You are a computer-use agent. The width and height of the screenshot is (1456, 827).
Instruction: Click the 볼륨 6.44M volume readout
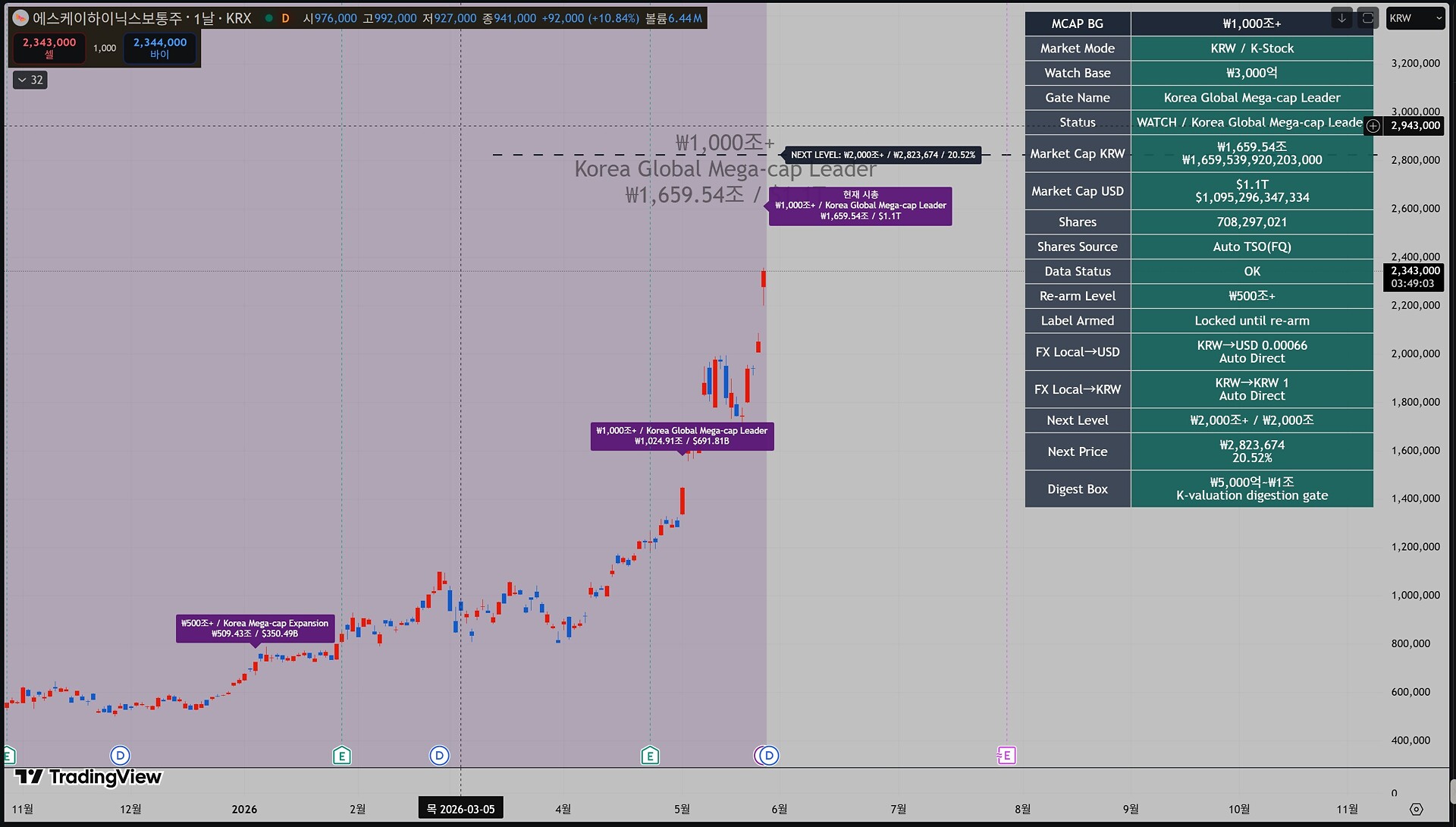(673, 18)
